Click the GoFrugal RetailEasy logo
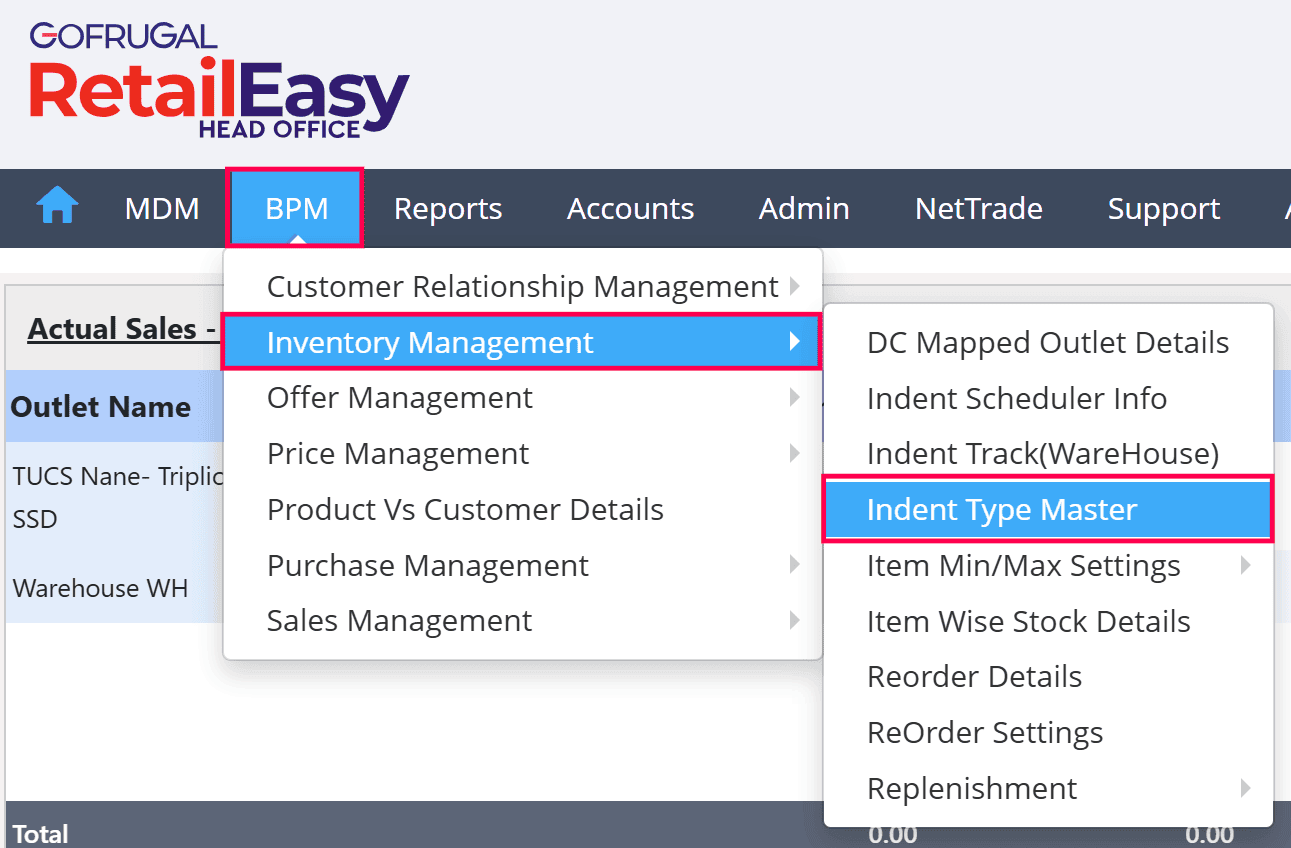The height and width of the screenshot is (848, 1291). tap(219, 82)
